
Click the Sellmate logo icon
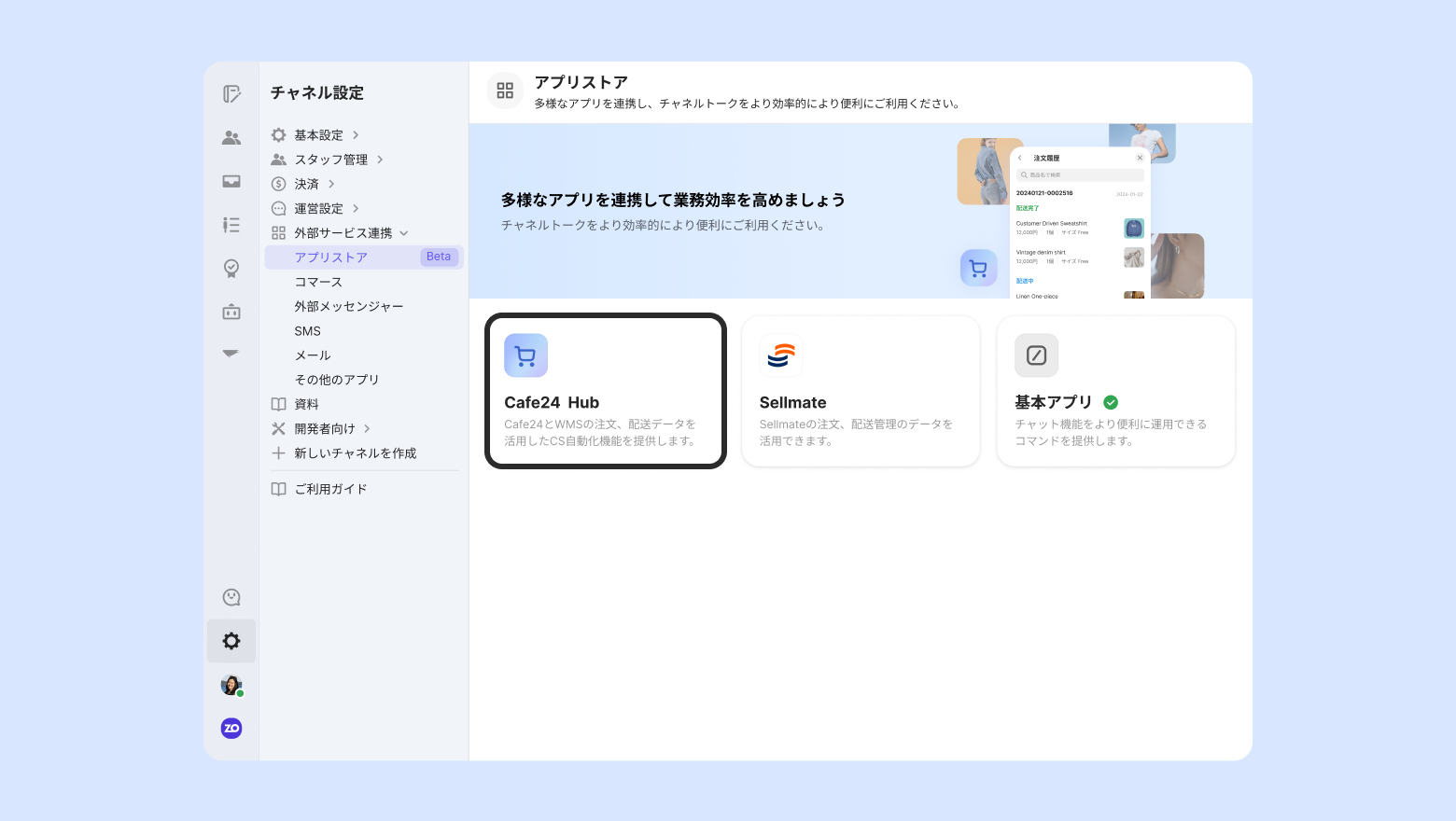(781, 355)
